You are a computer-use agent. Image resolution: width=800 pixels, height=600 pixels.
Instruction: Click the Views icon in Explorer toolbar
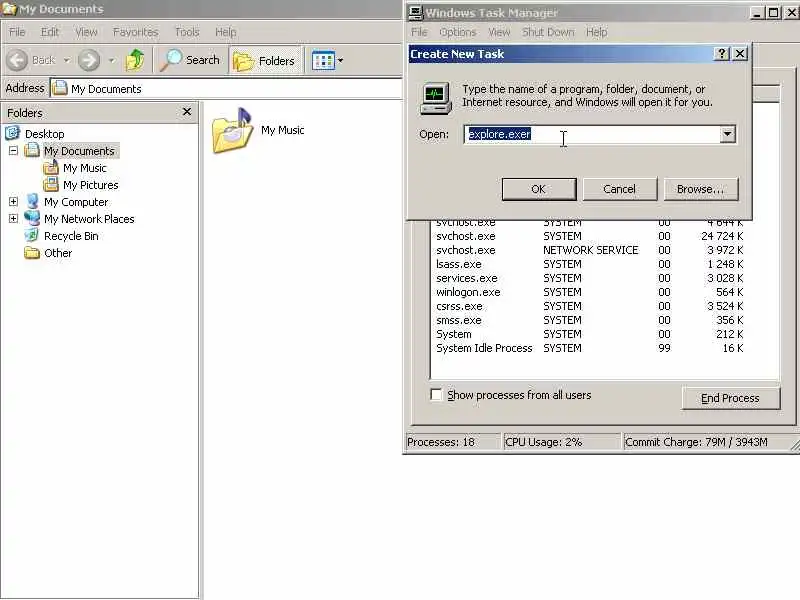(x=323, y=61)
